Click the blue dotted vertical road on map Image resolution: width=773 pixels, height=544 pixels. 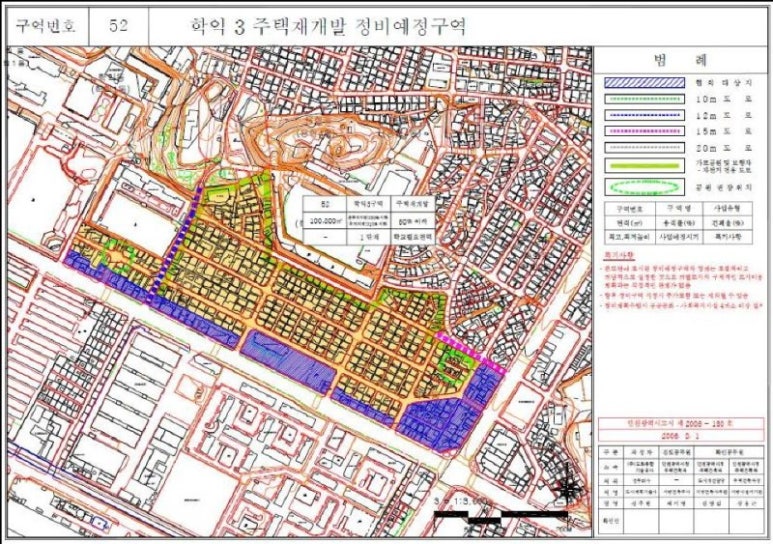(175, 242)
